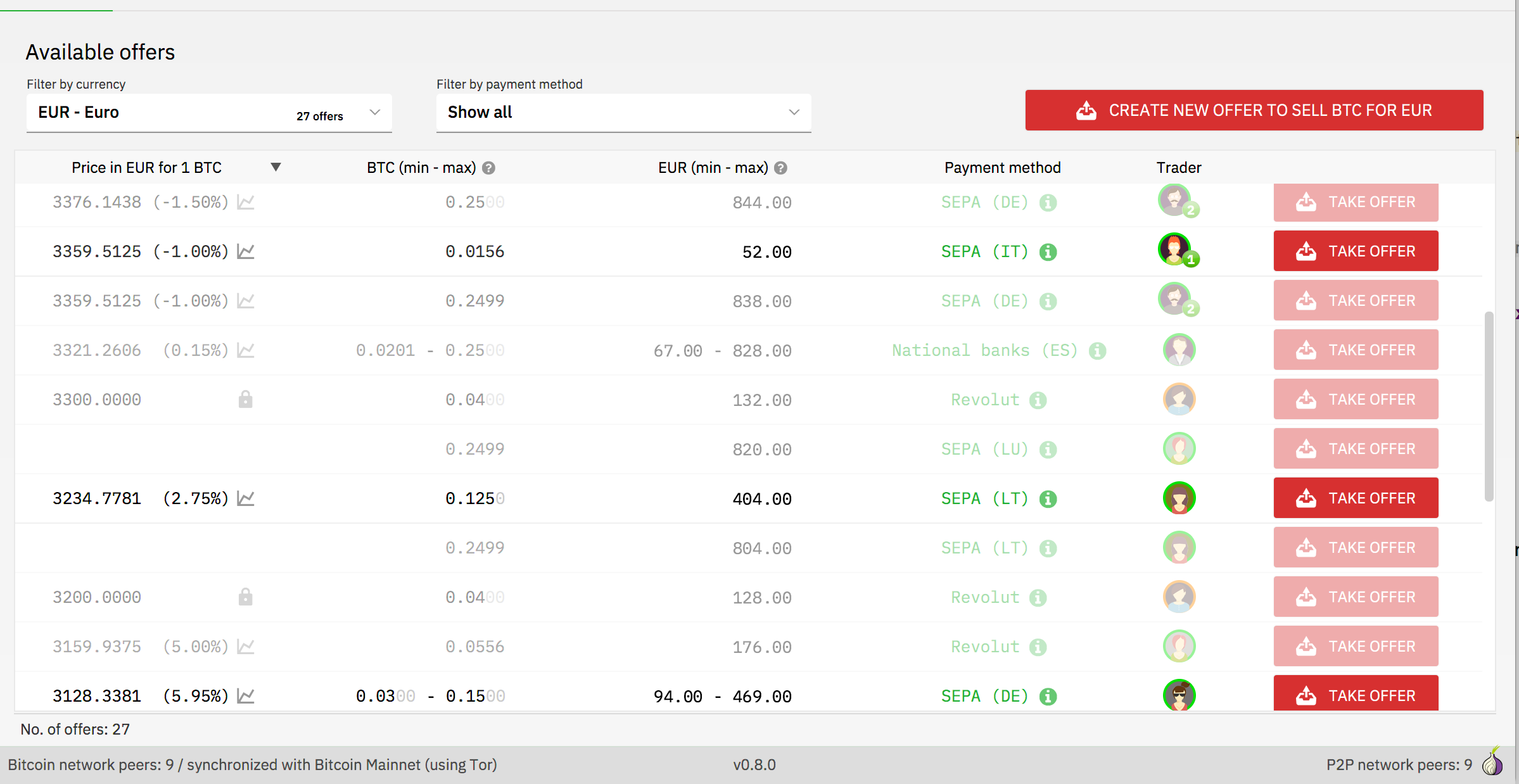This screenshot has height=784, width=1519.
Task: Sort by Trader column header
Action: pos(1178,168)
